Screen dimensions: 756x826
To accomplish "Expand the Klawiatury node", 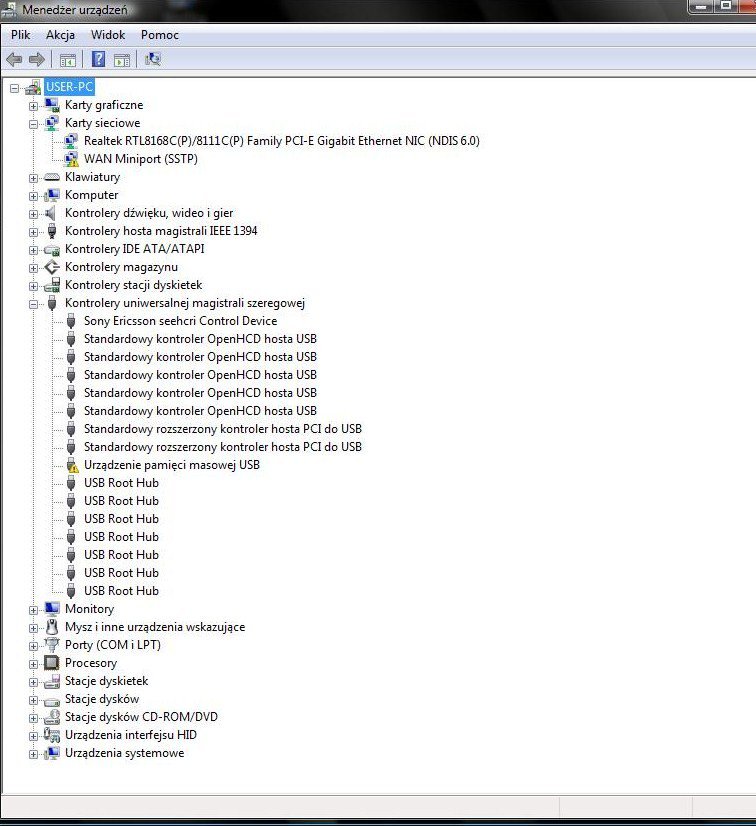I will pyautogui.click(x=33, y=178).
